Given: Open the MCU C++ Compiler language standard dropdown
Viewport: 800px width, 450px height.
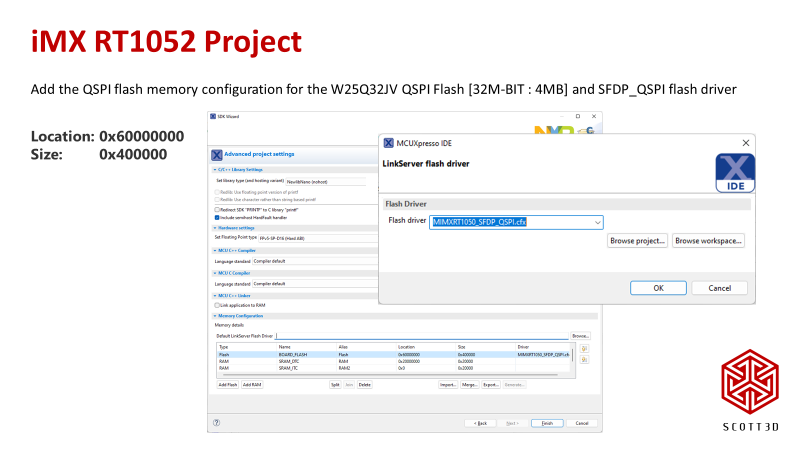Looking at the screenshot, I should click(x=315, y=261).
